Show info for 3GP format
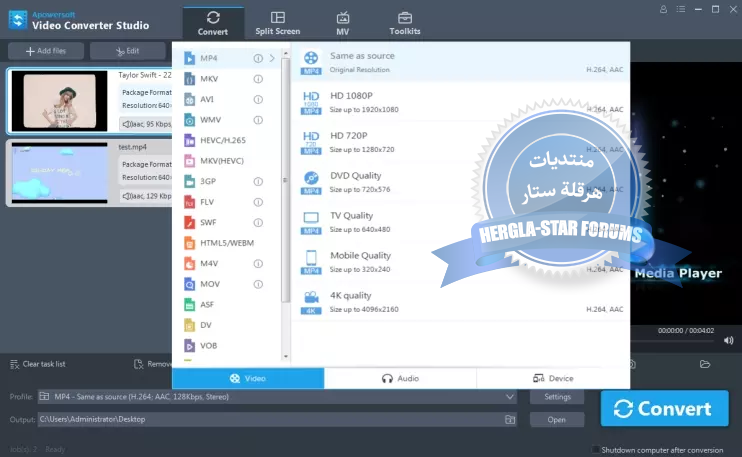 coord(258,182)
